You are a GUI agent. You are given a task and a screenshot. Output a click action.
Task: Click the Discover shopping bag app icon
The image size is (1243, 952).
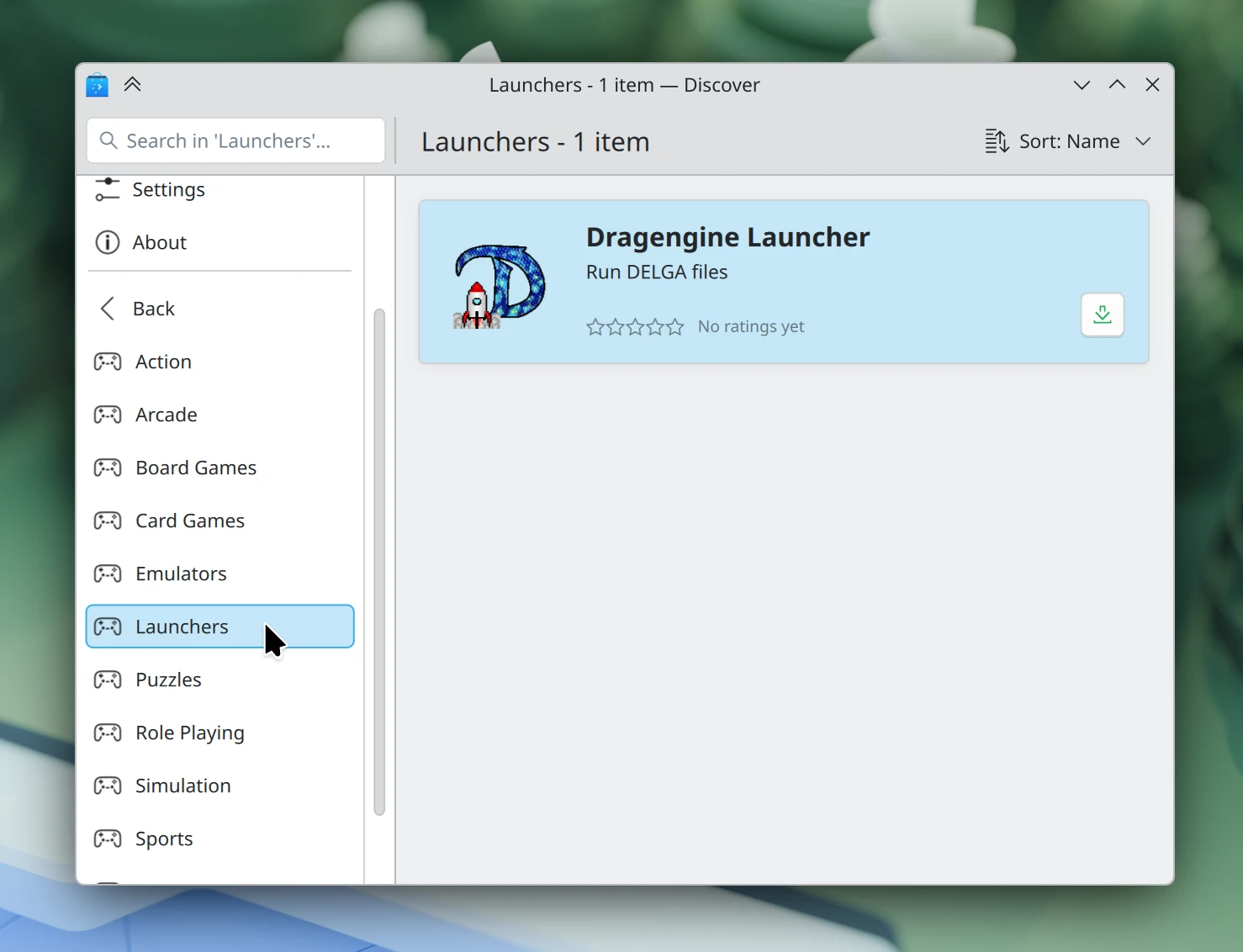pyautogui.click(x=96, y=84)
